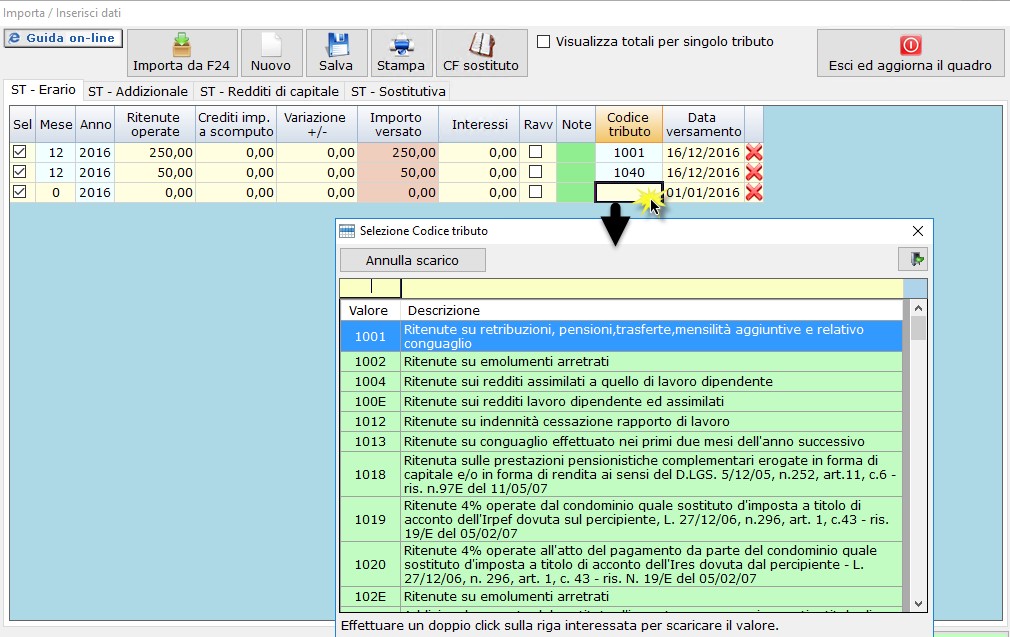Open the ST - Redditi di capitale tab
Screen dimensions: 1010x637
269,91
